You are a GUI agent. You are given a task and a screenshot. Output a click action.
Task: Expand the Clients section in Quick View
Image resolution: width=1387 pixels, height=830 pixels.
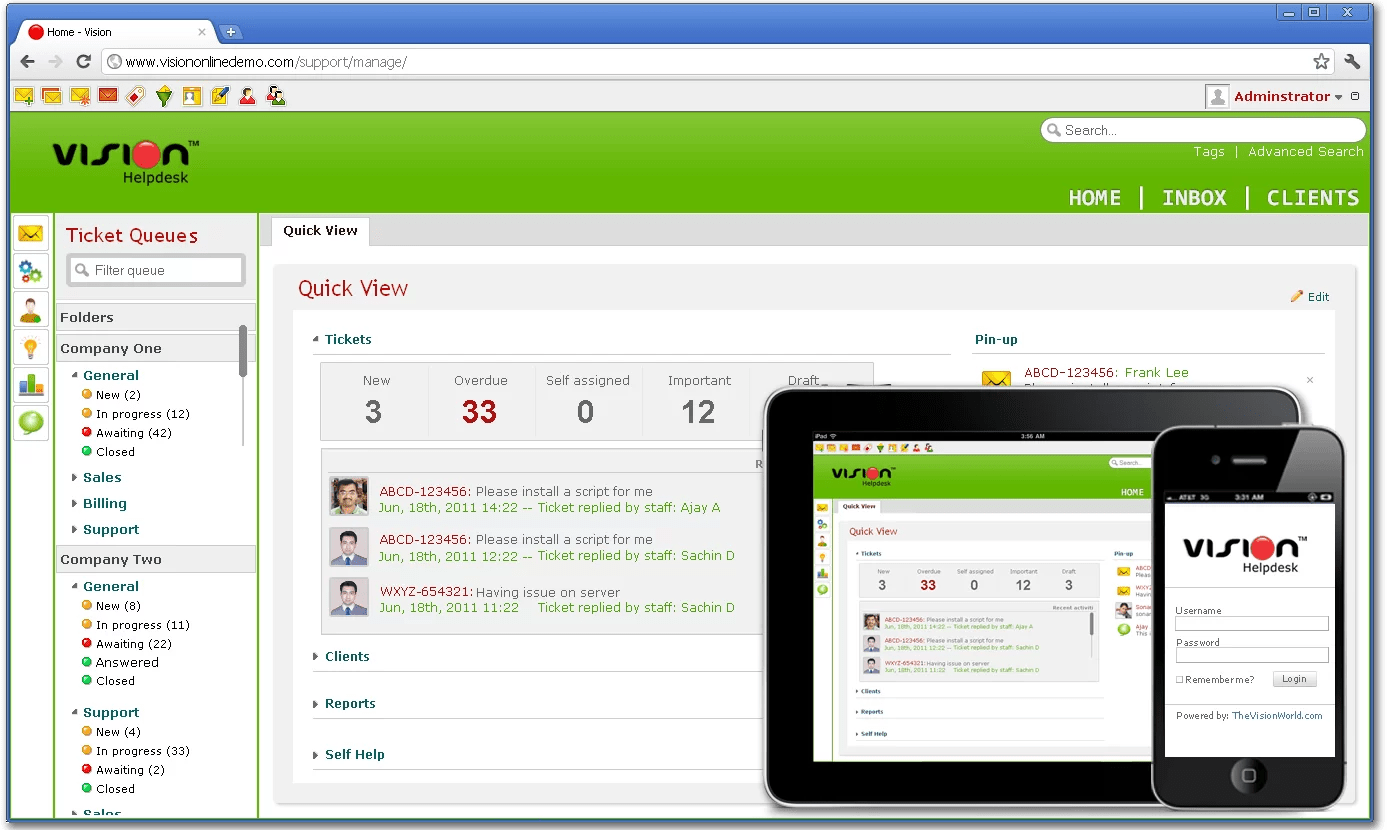click(x=347, y=657)
